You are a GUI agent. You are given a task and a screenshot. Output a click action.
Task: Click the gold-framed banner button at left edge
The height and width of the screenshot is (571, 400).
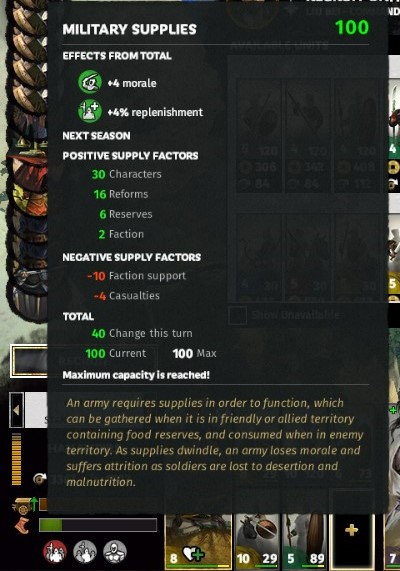tap(29, 361)
